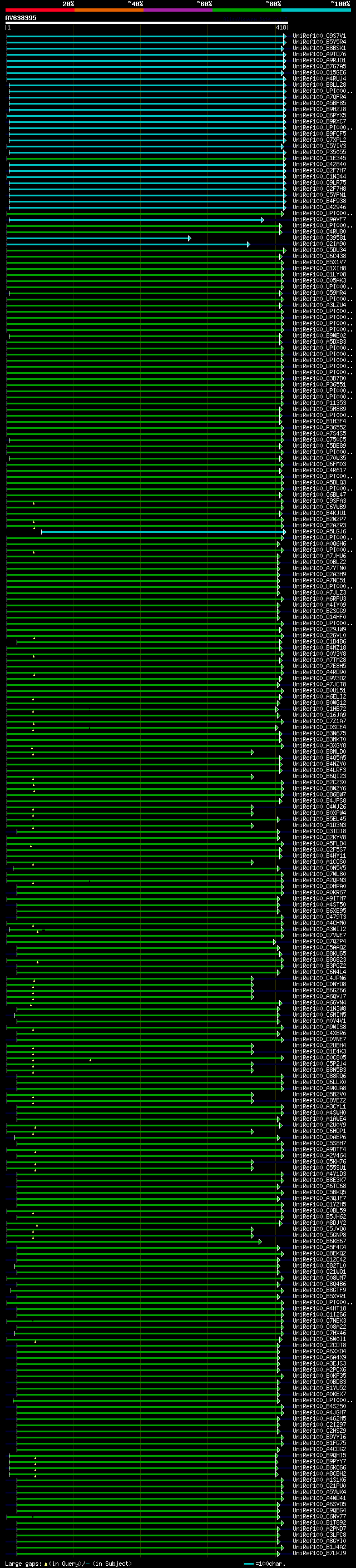Click the UniRef100_C1D4B6 label
Viewport: 356px width, 1568px height.
[319, 641]
